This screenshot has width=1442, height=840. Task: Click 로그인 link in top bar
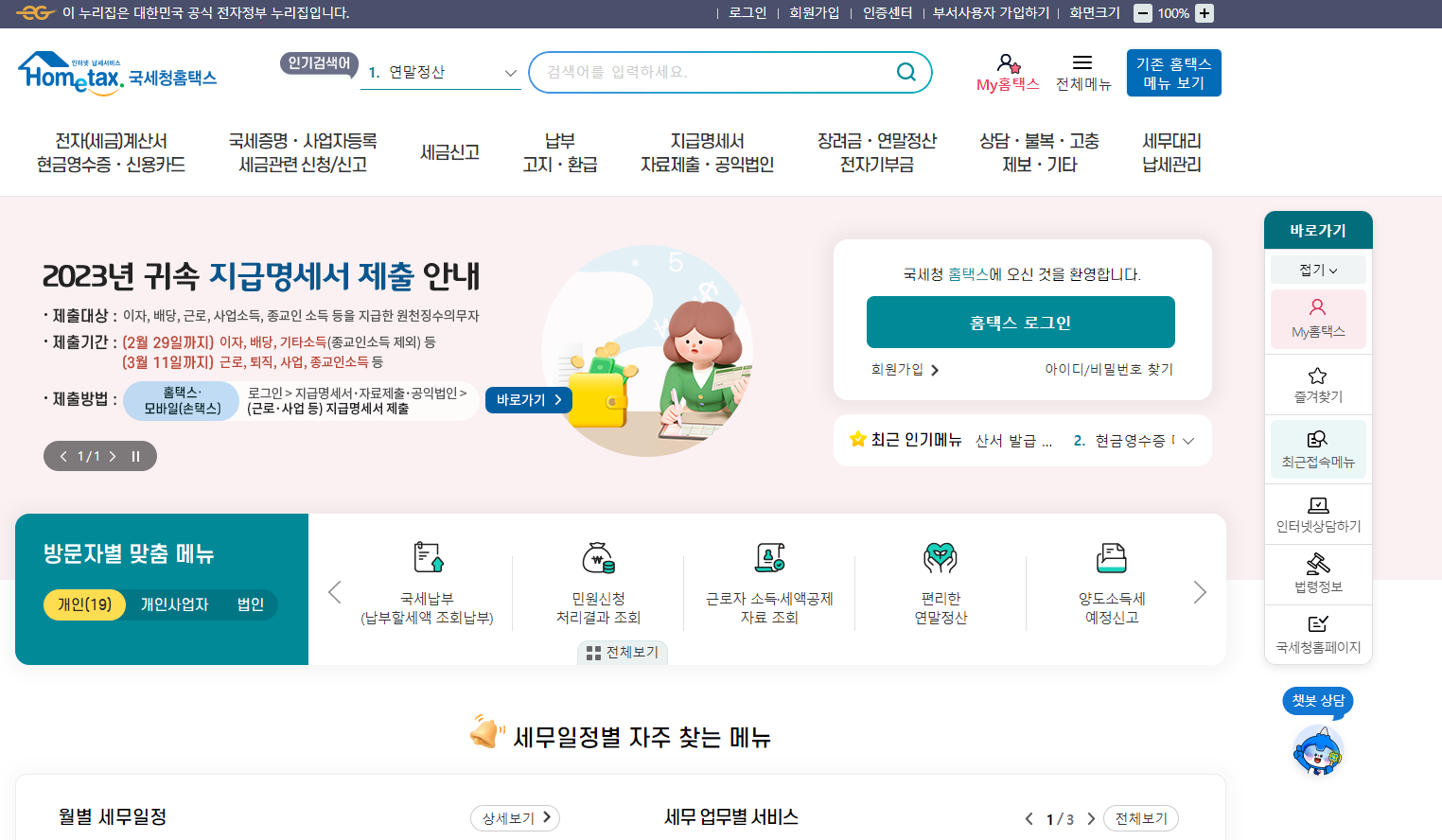747,13
